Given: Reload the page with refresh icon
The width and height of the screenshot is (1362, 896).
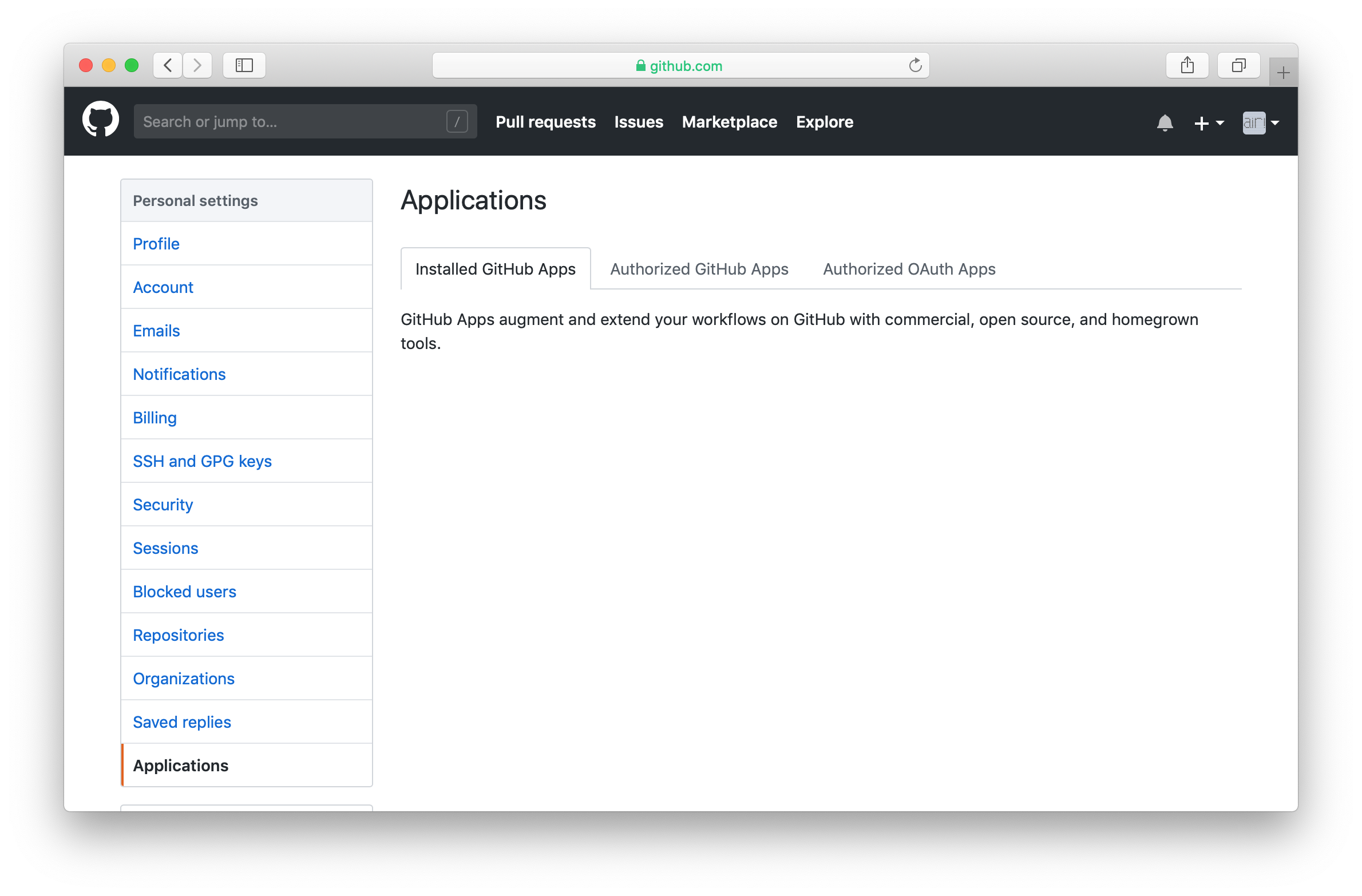Looking at the screenshot, I should point(915,65).
